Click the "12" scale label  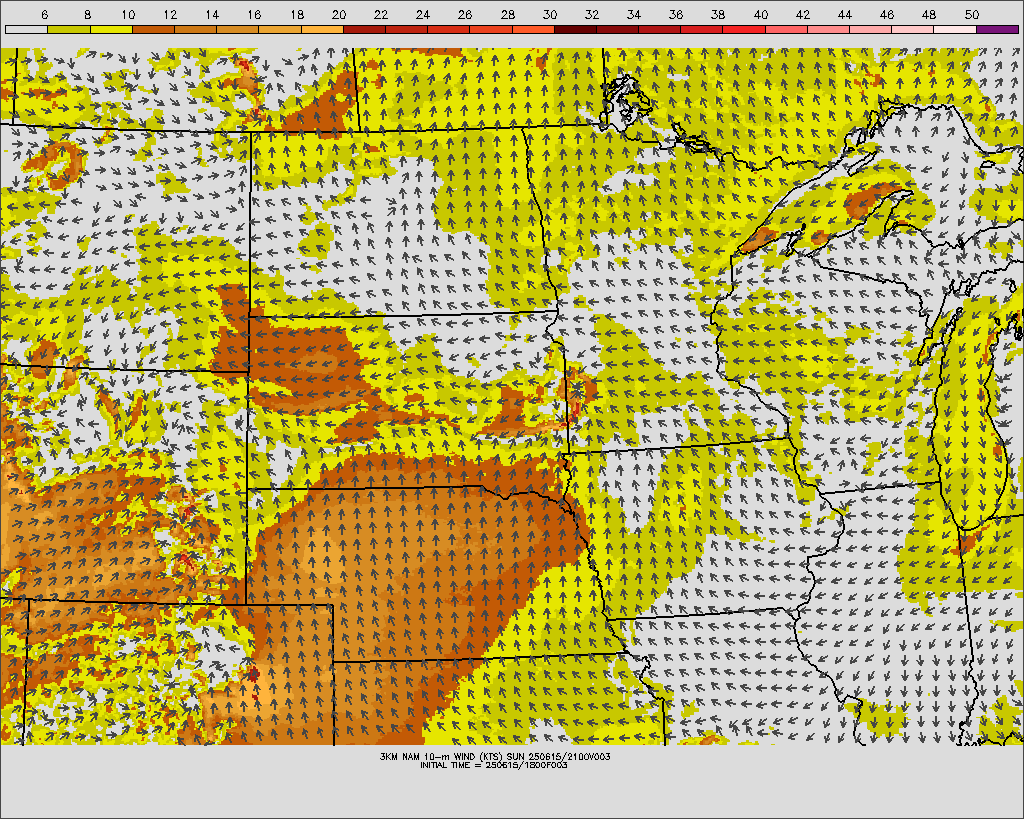tap(170, 14)
